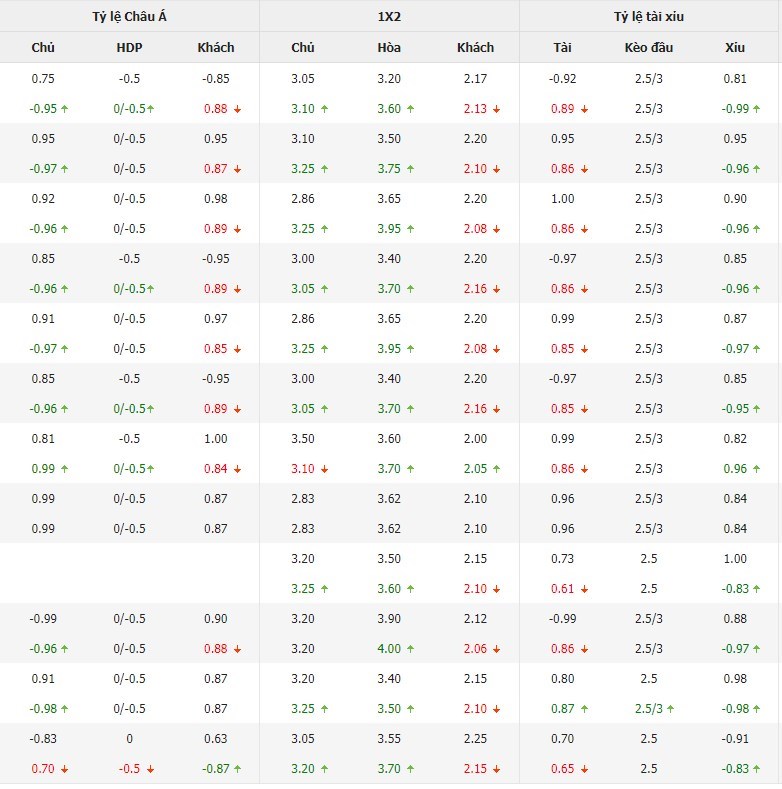Screen dimensions: 782x789
Task: Select the 3.55 draw odds value
Action: (x=389, y=739)
